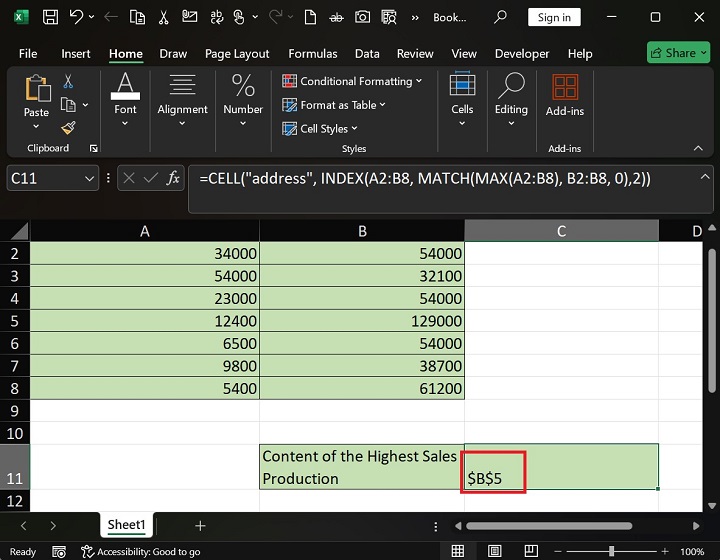Select cell C11 showing $B$5

(561, 467)
